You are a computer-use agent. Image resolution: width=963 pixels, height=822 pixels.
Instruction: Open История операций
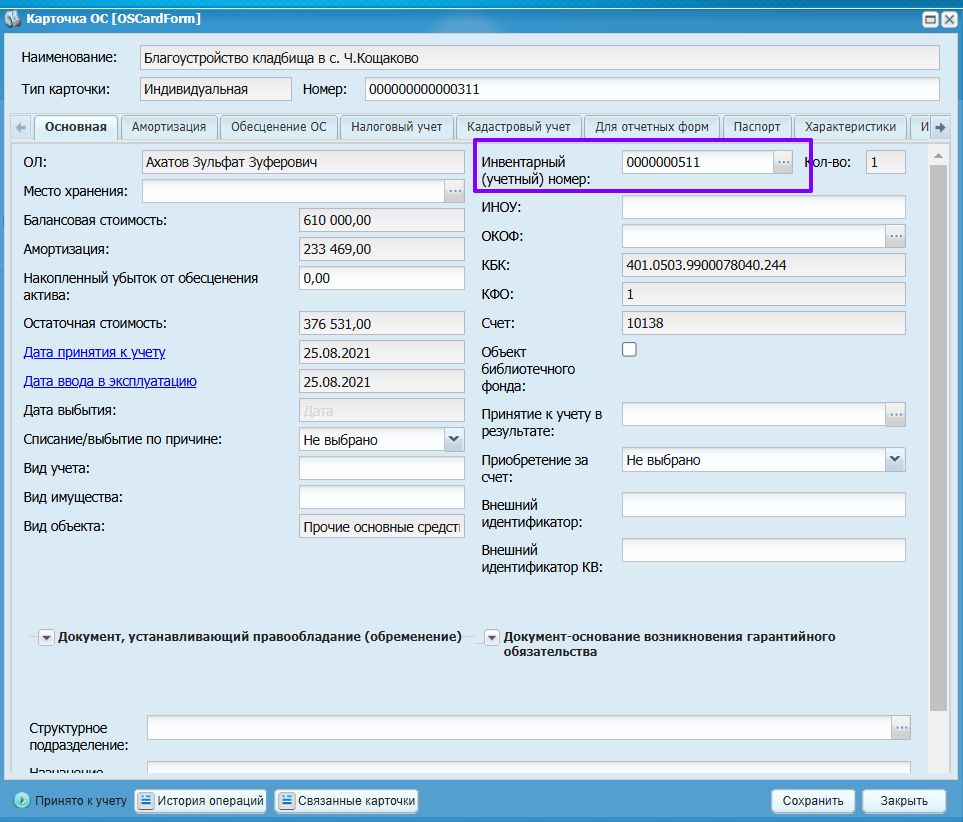[x=201, y=800]
